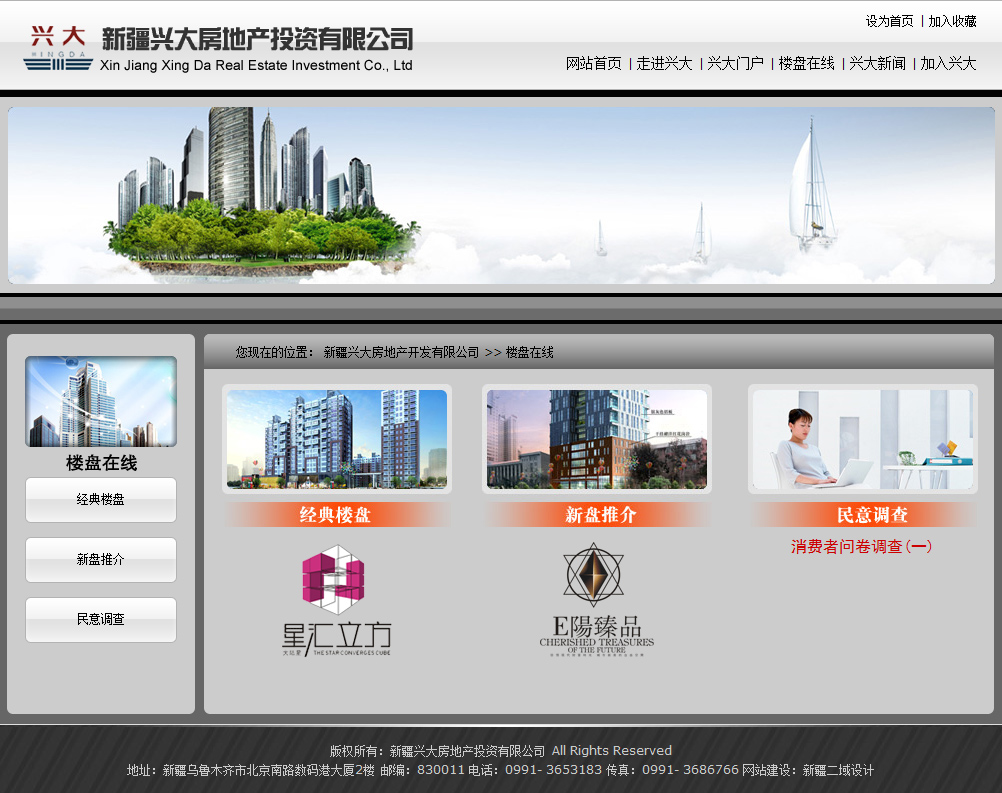This screenshot has width=1002, height=793.
Task: Open the 星汇立方 project logo
Action: [336, 600]
